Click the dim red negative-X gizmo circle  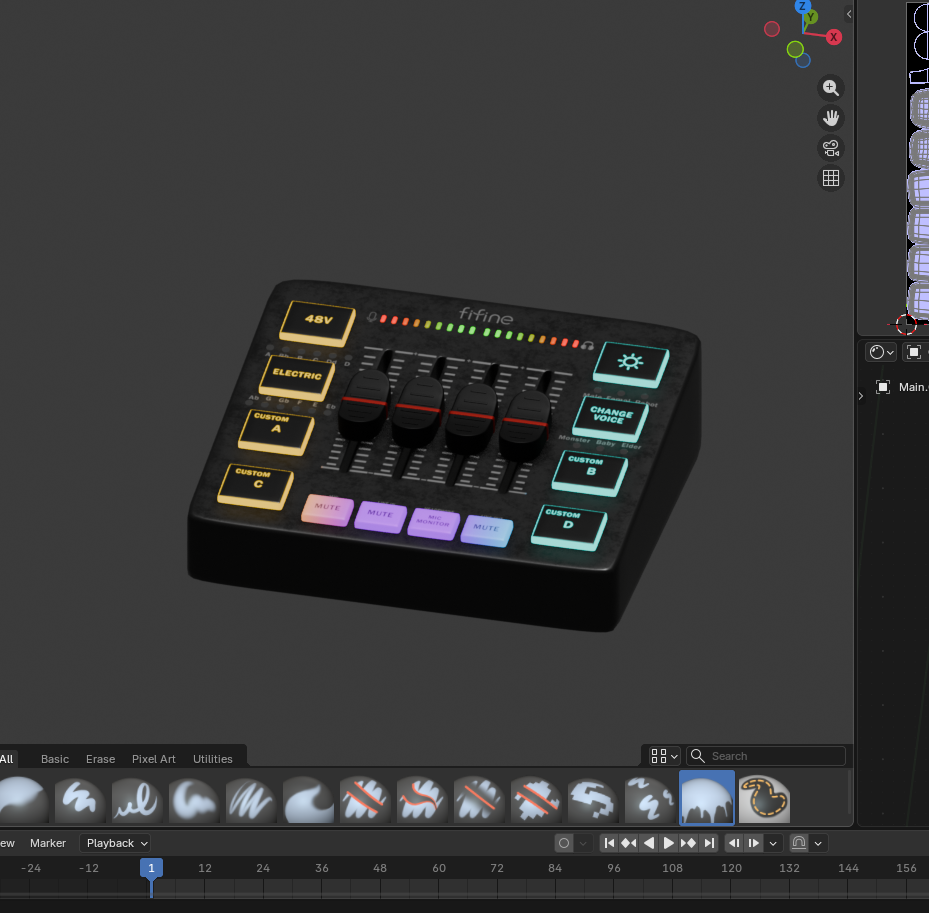click(x=771, y=28)
